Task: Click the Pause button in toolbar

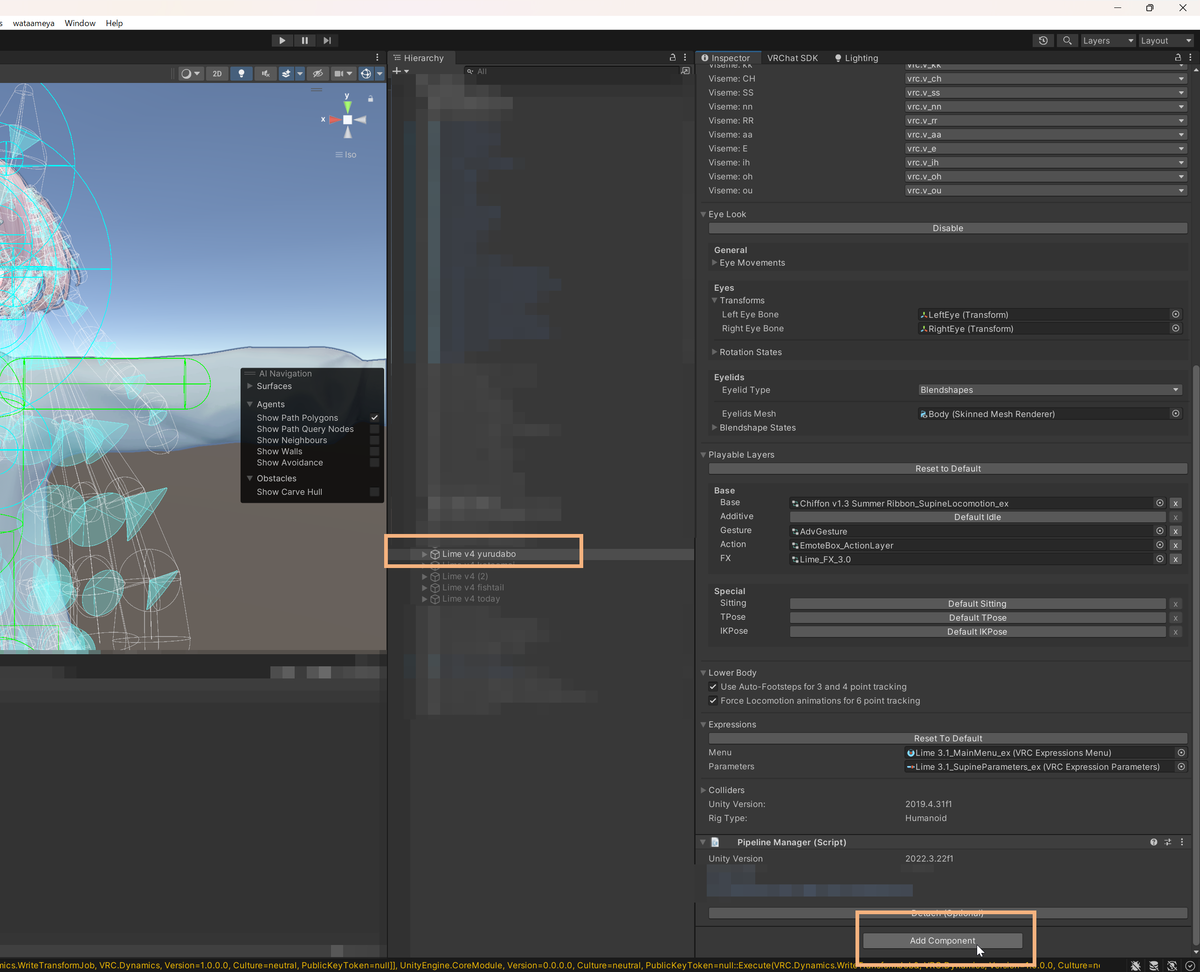Action: click(305, 40)
